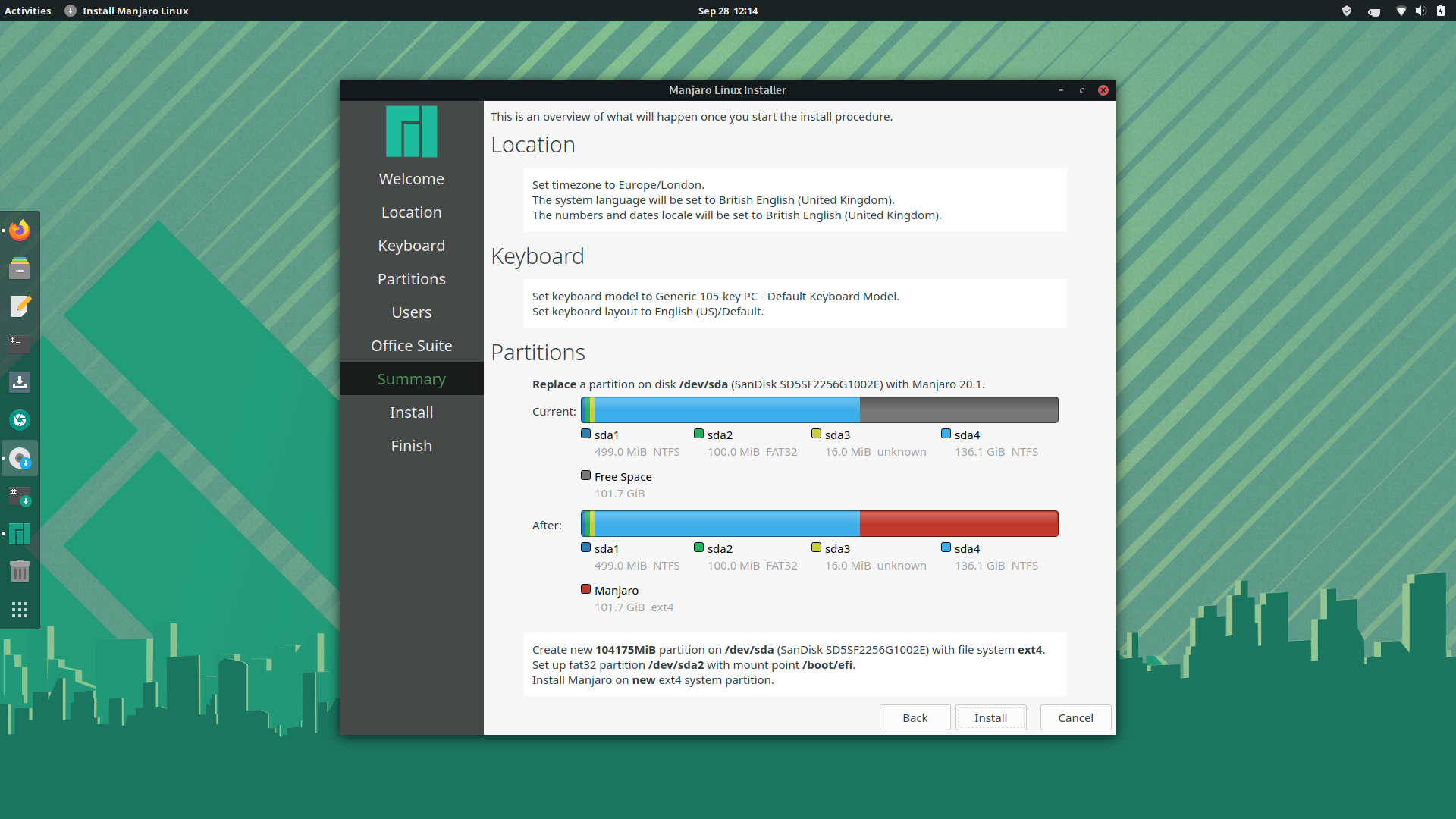Click the Install button
Viewport: 1456px width, 819px height.
point(990,717)
